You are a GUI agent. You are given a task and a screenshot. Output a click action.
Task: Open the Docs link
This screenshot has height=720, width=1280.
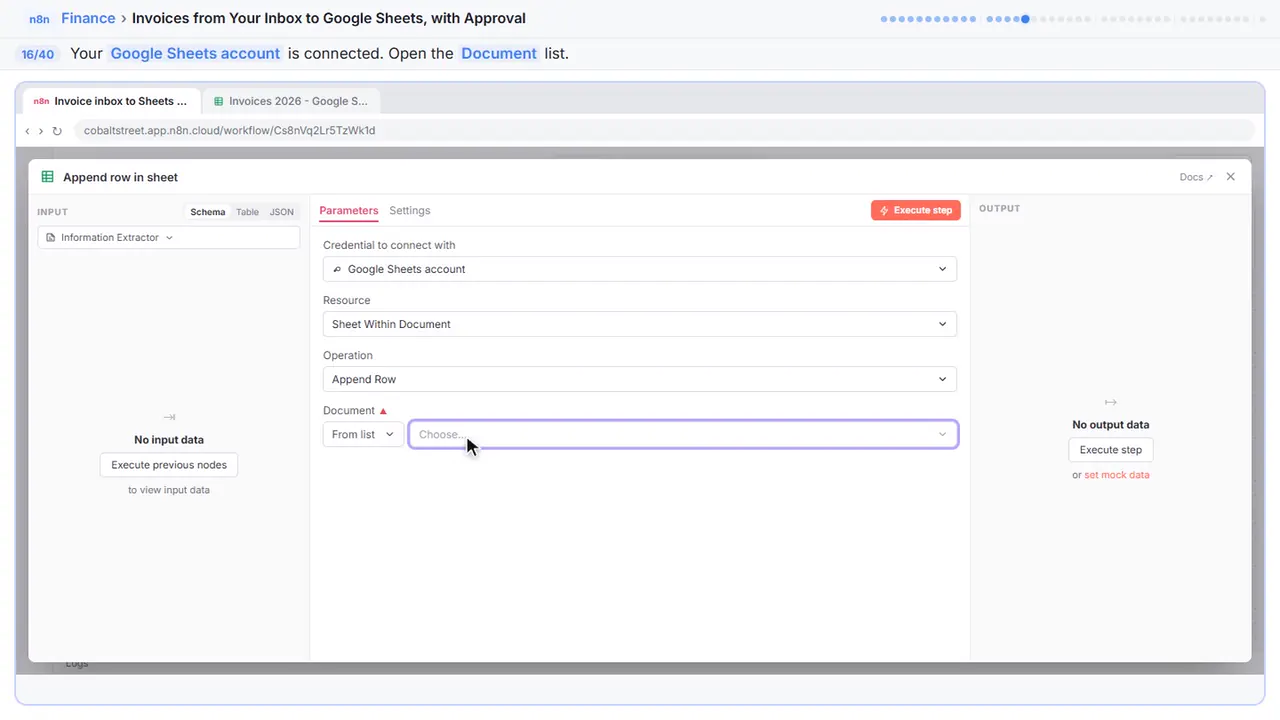(1196, 177)
